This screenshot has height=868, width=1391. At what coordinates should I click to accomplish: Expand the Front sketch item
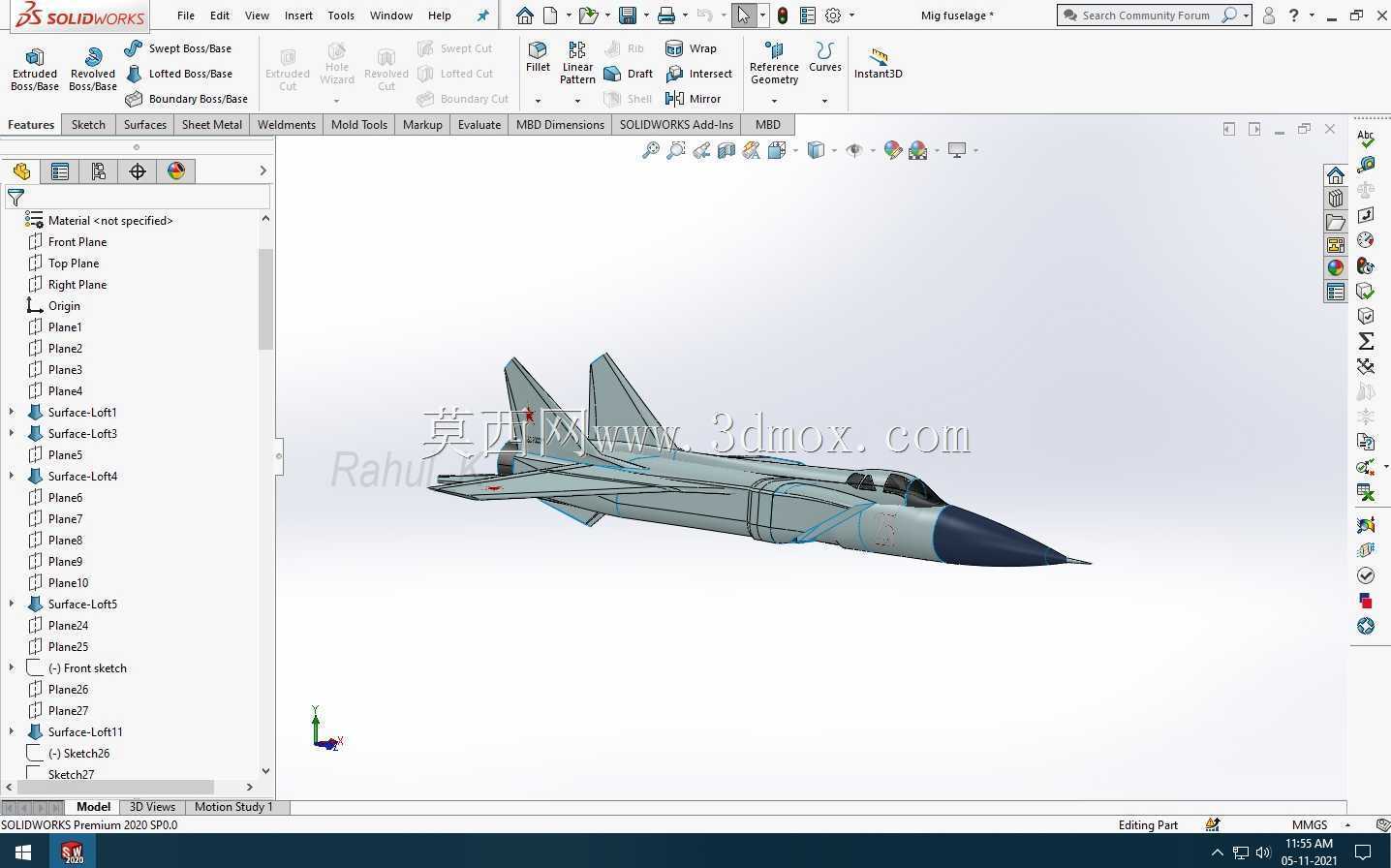[12, 668]
